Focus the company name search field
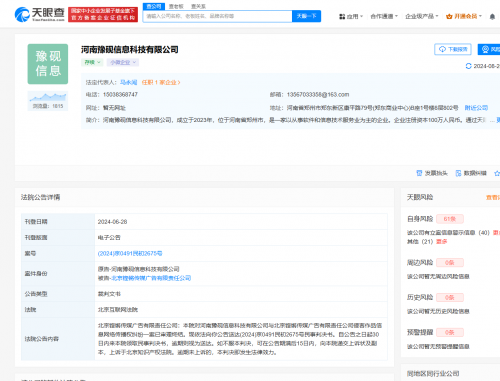500x381 pixels. [218, 16]
